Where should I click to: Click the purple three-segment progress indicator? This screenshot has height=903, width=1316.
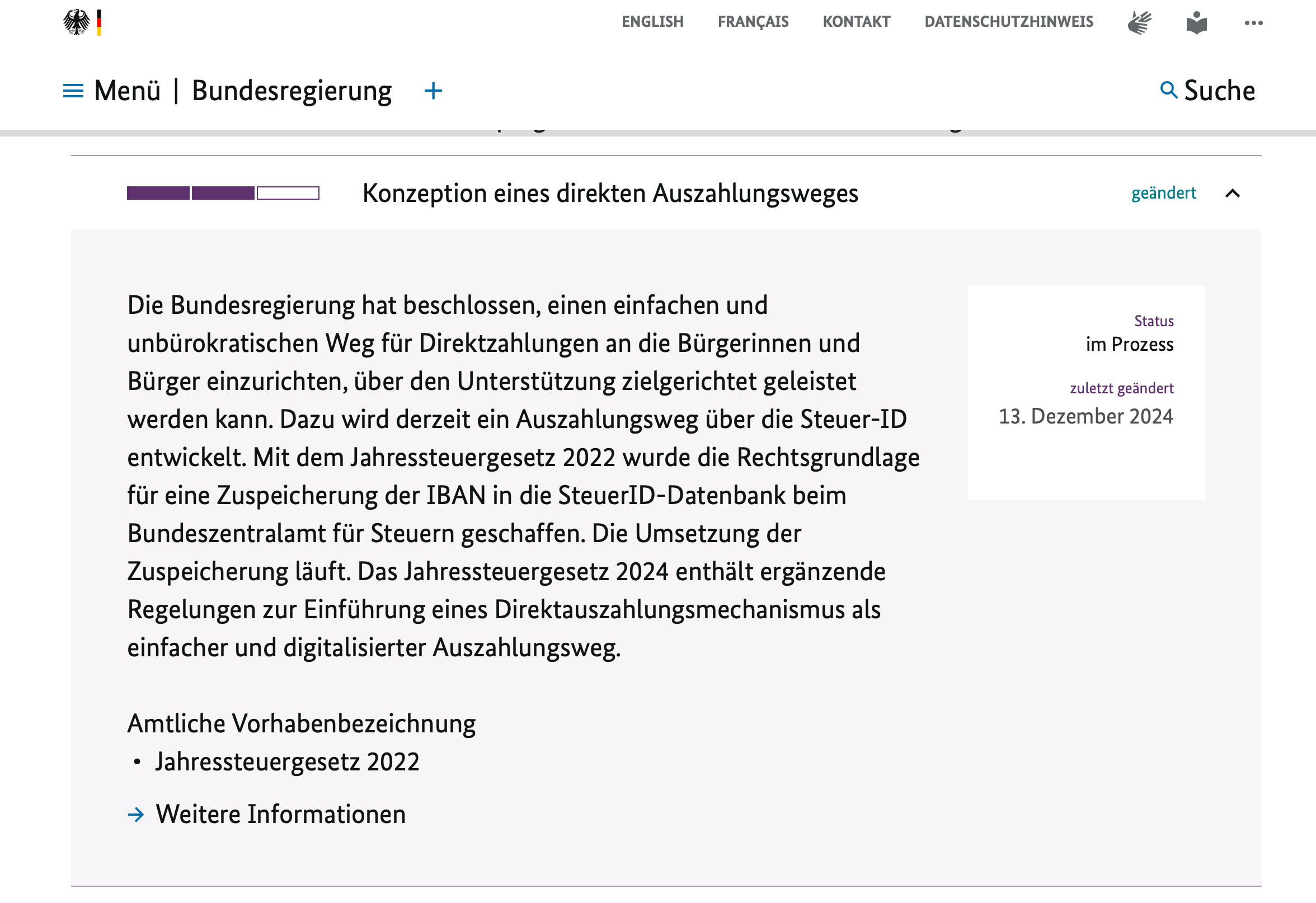click(223, 193)
